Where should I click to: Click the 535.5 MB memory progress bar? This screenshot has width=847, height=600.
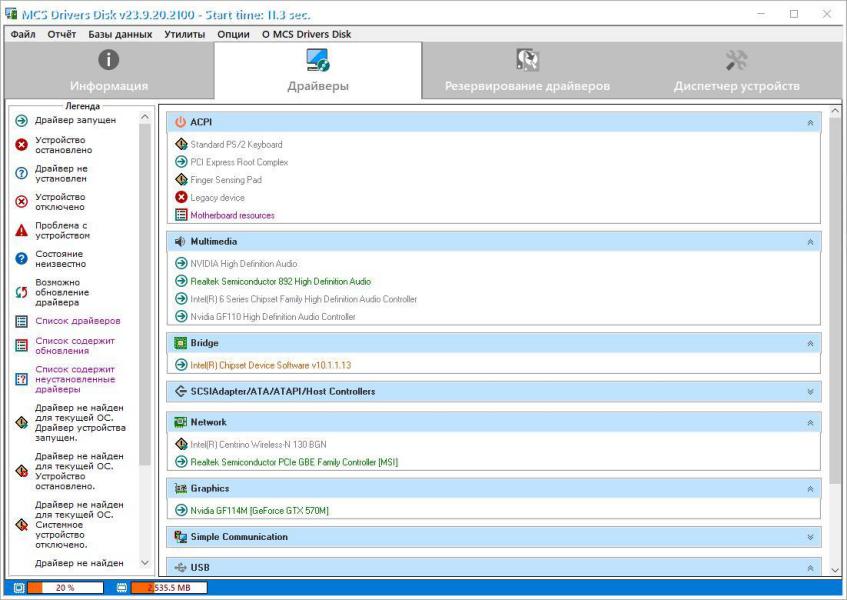(169, 588)
